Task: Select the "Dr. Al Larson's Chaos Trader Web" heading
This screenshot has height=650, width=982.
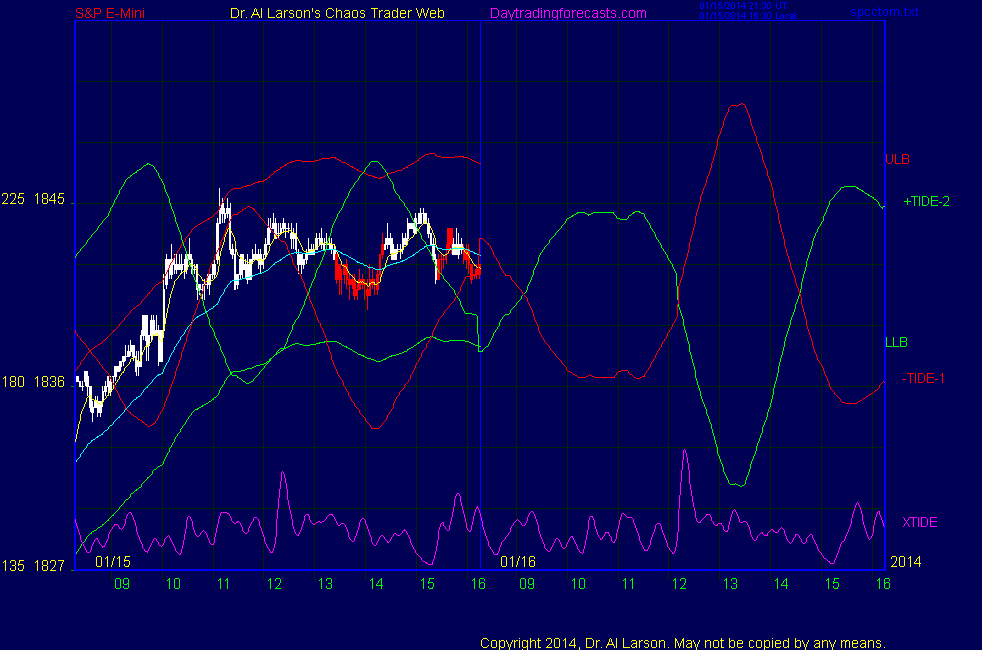Action: (x=338, y=13)
